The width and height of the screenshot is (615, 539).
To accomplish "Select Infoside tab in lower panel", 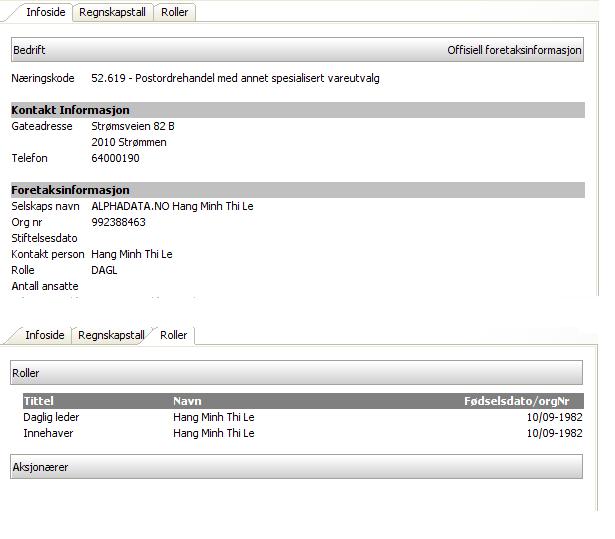I will [x=45, y=335].
